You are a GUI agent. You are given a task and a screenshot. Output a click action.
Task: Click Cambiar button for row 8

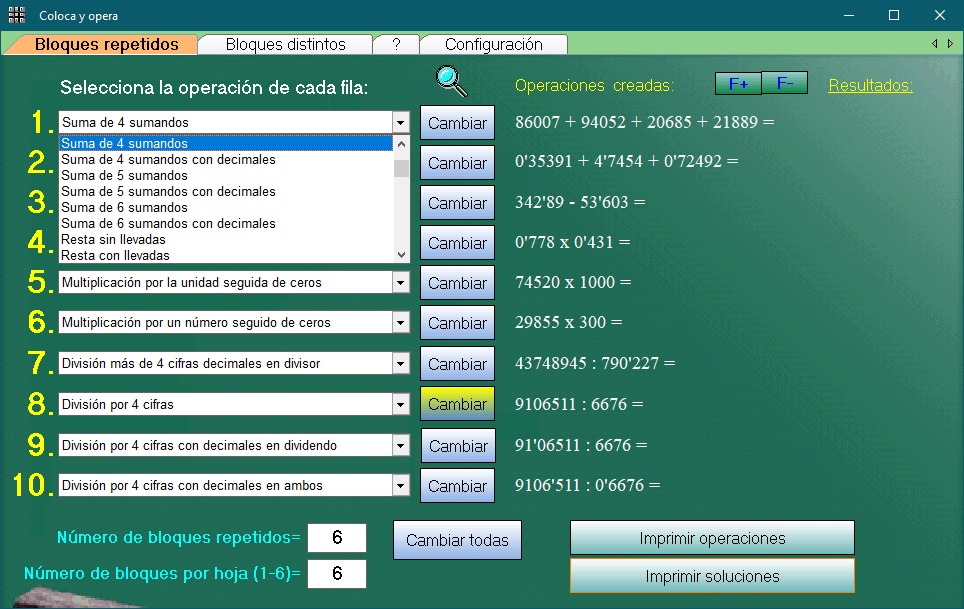pyautogui.click(x=457, y=404)
